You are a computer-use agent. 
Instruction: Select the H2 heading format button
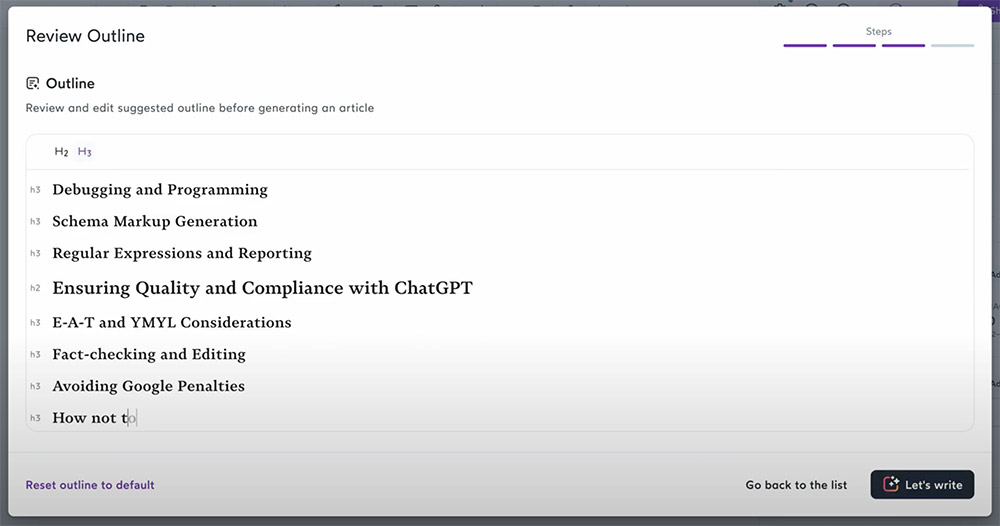point(61,152)
